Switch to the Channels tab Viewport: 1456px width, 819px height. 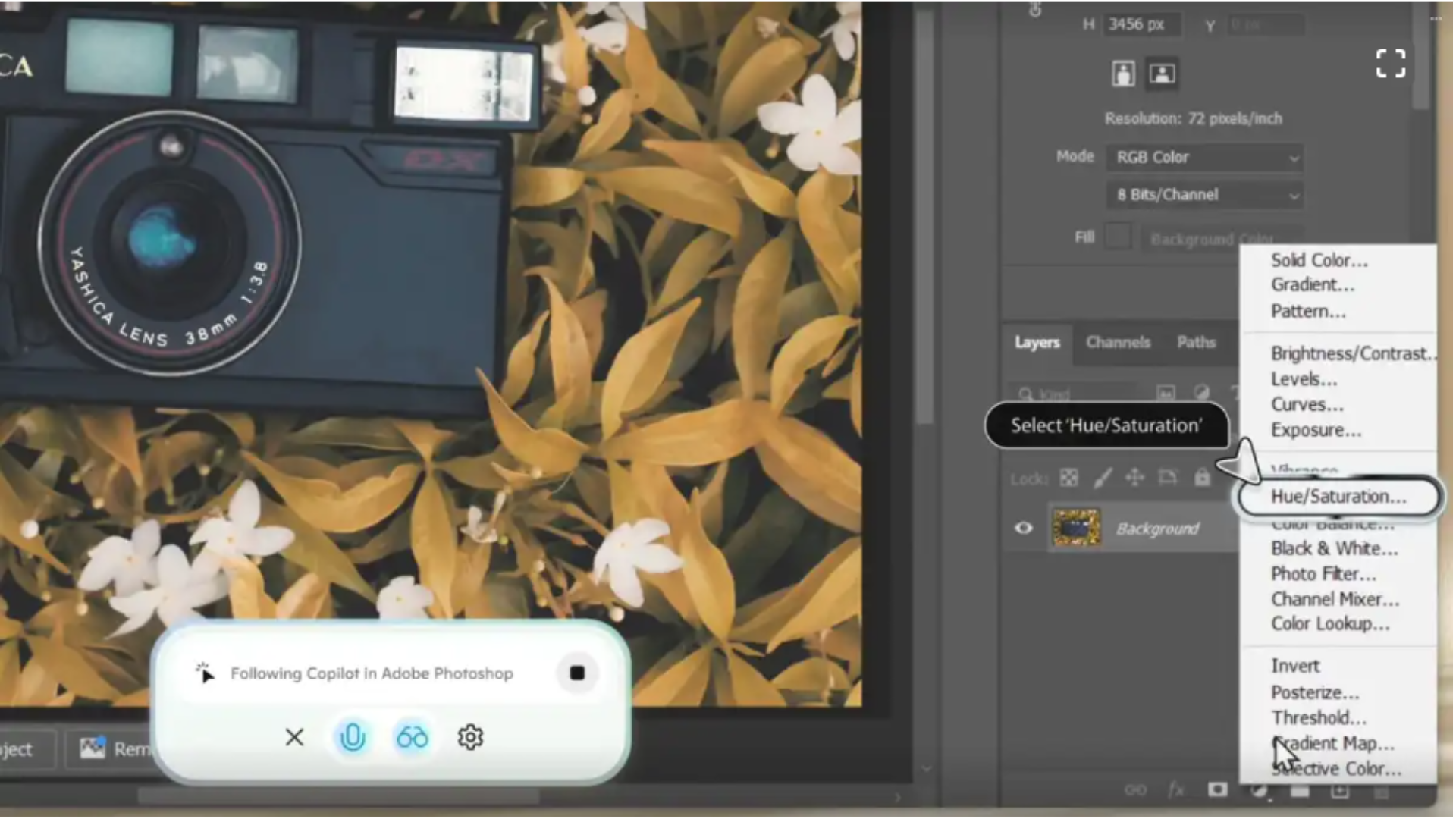pos(1118,343)
